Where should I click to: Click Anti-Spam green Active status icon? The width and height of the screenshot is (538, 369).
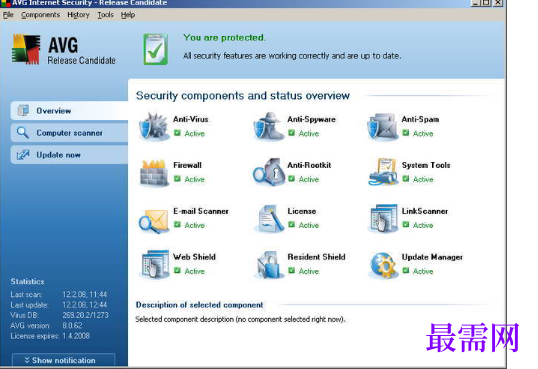[x=406, y=133]
